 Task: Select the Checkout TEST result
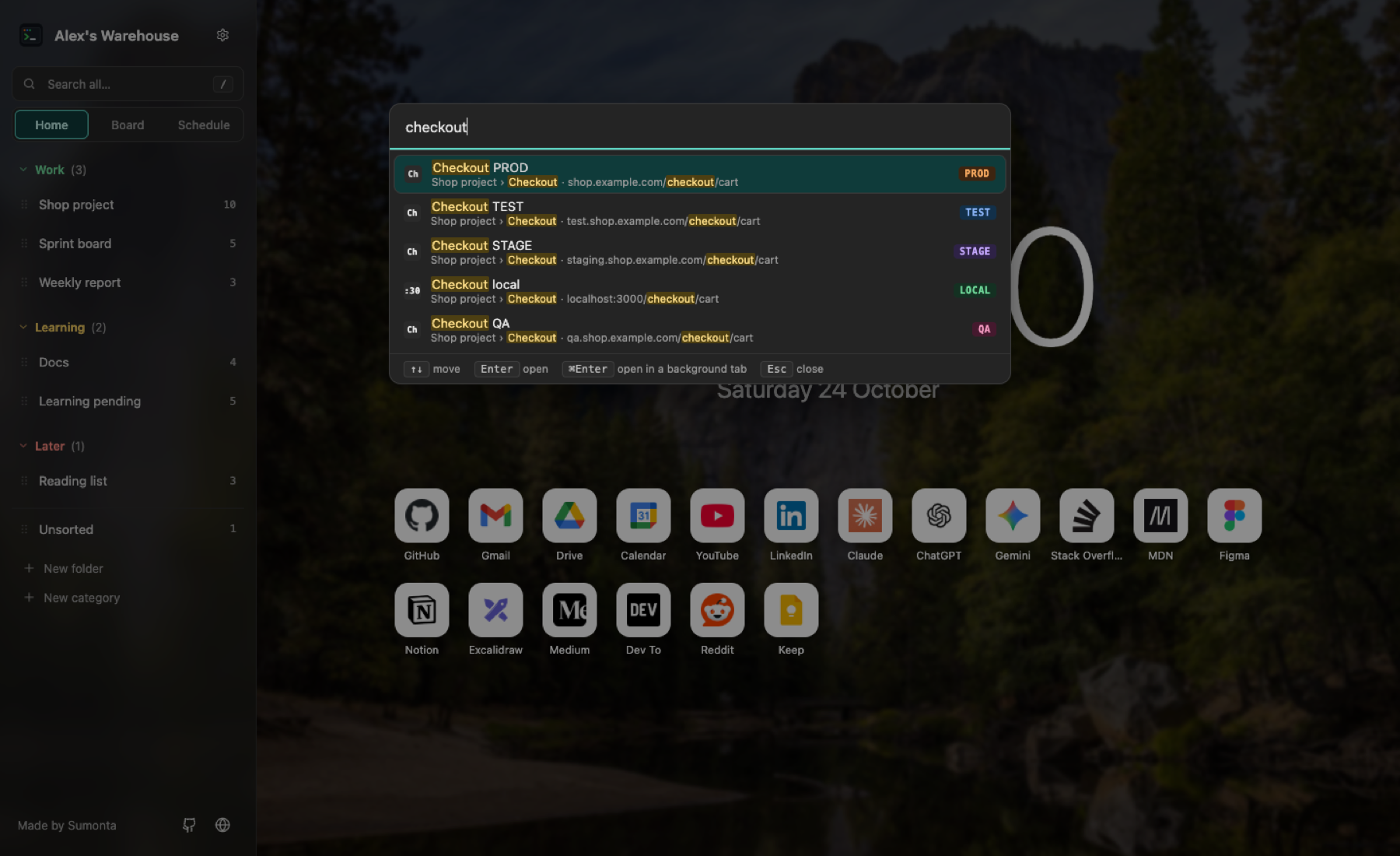point(699,213)
